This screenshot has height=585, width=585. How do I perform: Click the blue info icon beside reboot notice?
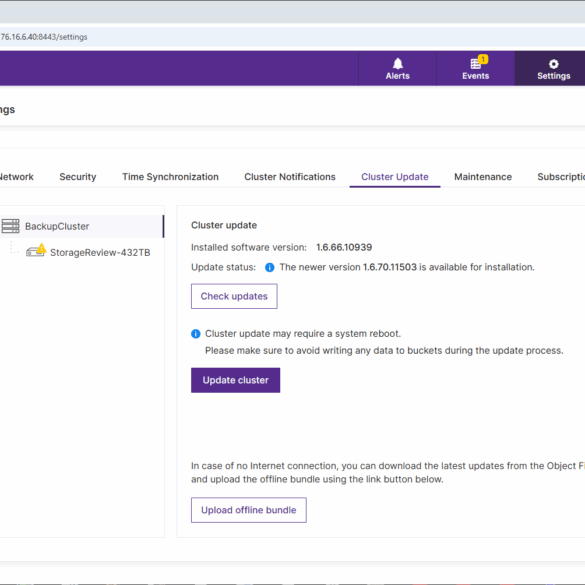point(195,334)
